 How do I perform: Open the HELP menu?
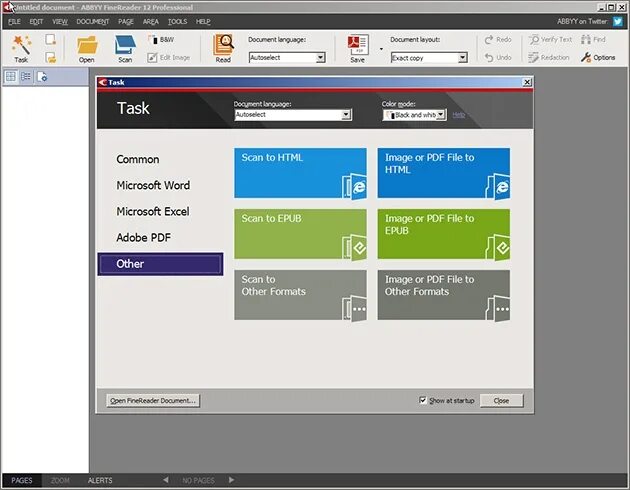(203, 22)
